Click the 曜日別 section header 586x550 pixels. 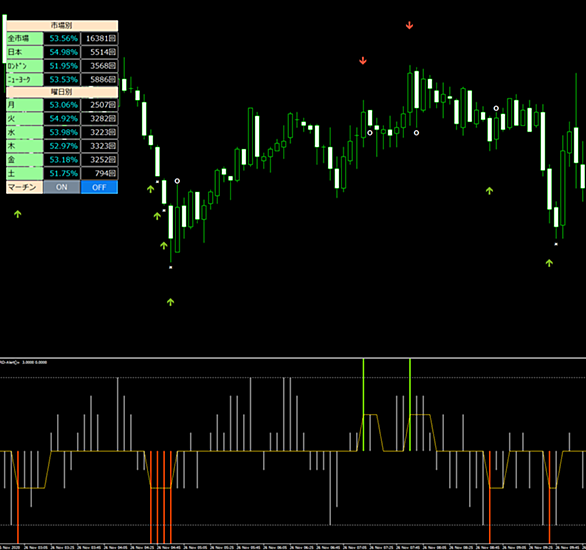62,92
